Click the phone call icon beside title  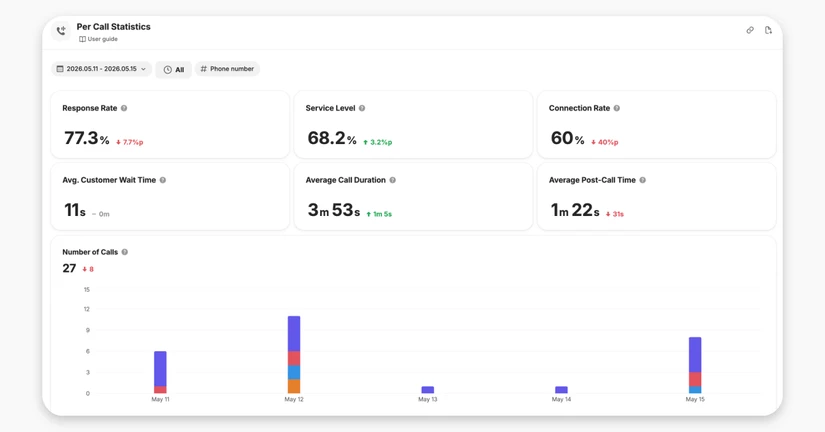click(x=61, y=31)
